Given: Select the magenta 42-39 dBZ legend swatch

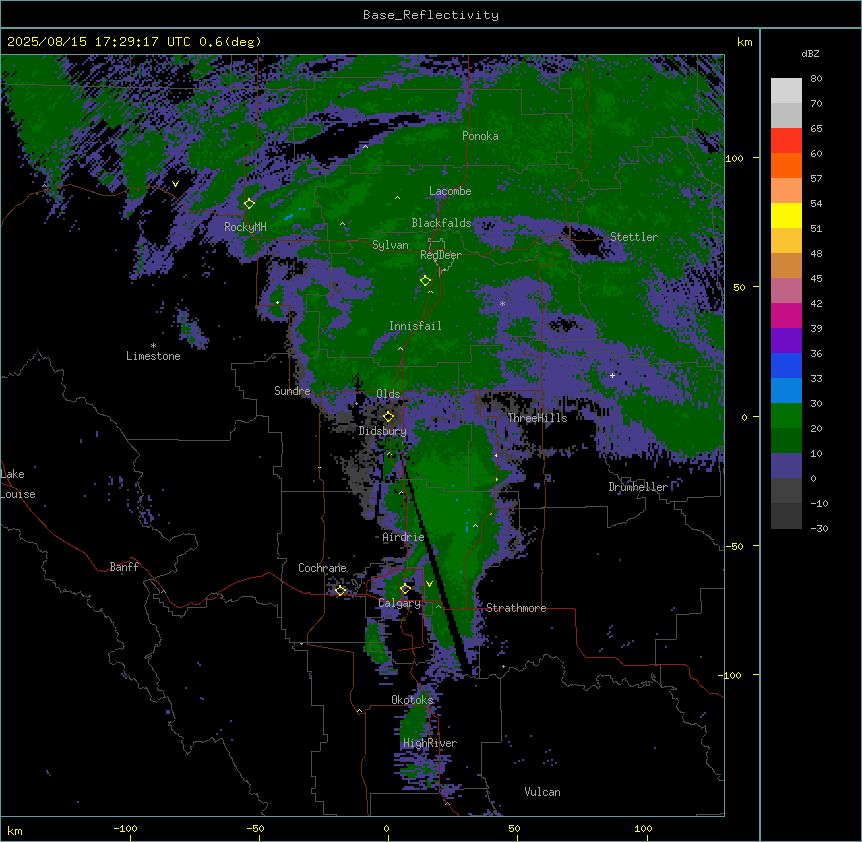Looking at the screenshot, I should (x=786, y=315).
